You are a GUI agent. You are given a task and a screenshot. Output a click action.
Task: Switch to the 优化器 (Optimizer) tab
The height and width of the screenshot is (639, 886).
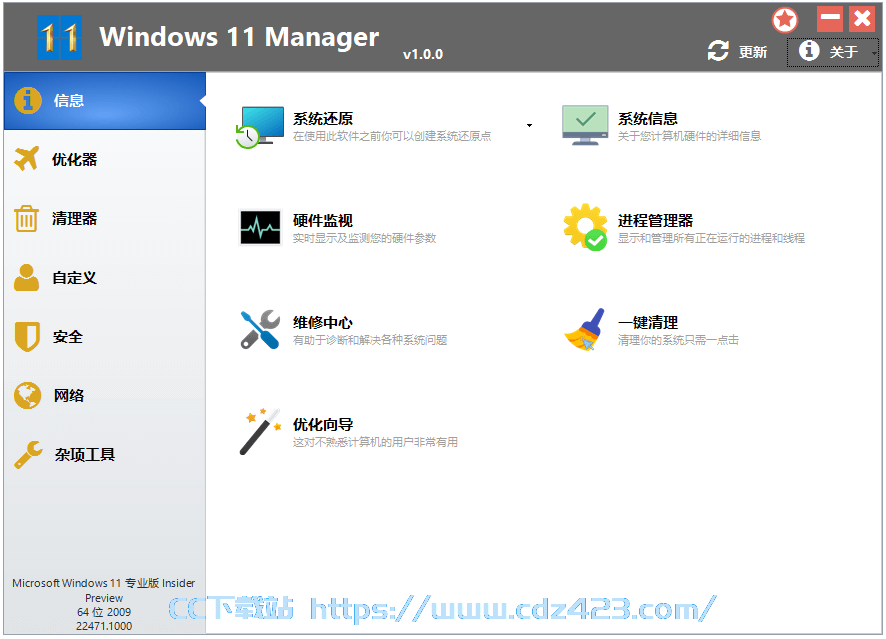(x=105, y=159)
